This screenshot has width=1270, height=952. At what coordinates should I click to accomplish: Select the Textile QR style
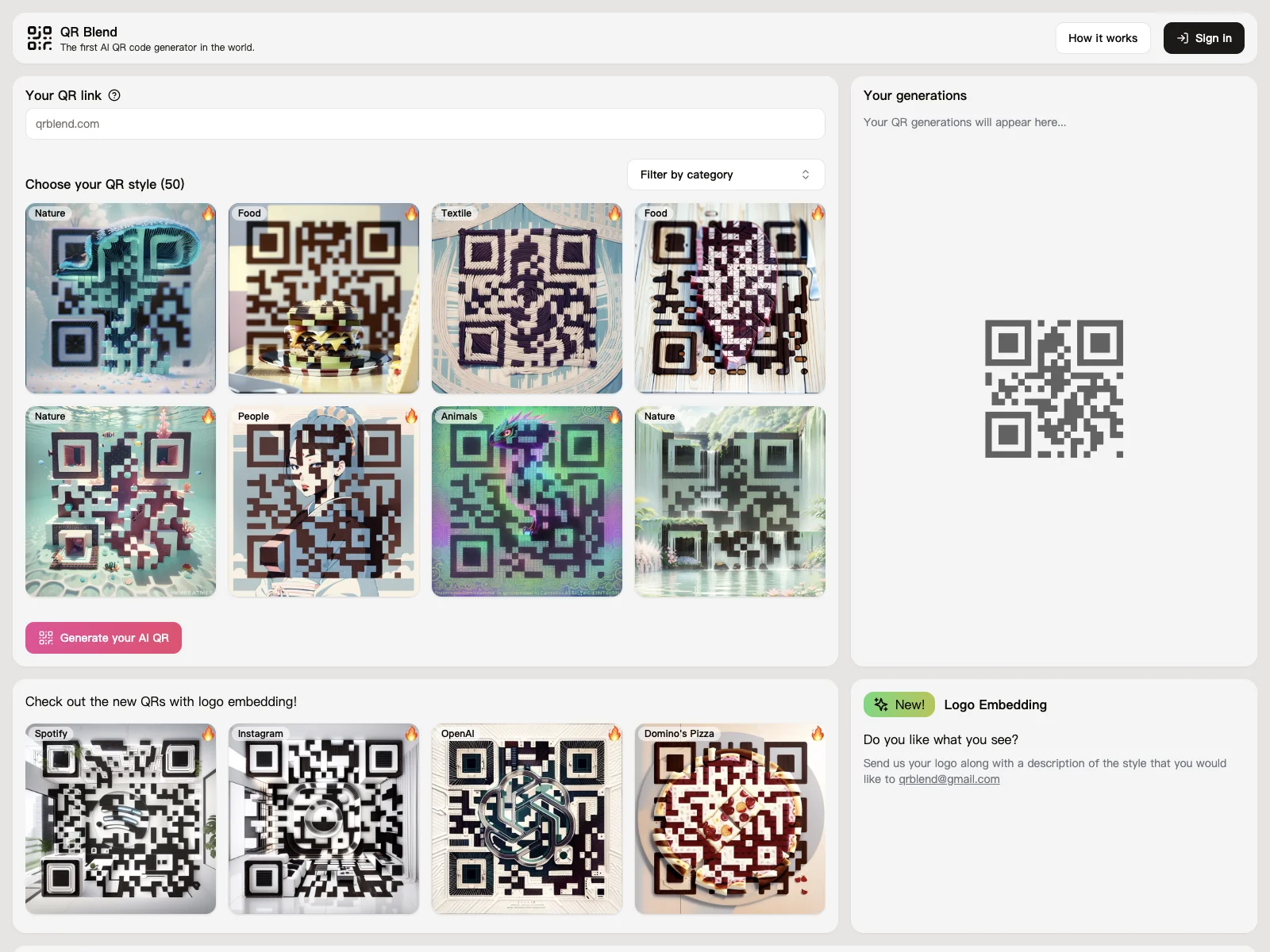tap(527, 298)
